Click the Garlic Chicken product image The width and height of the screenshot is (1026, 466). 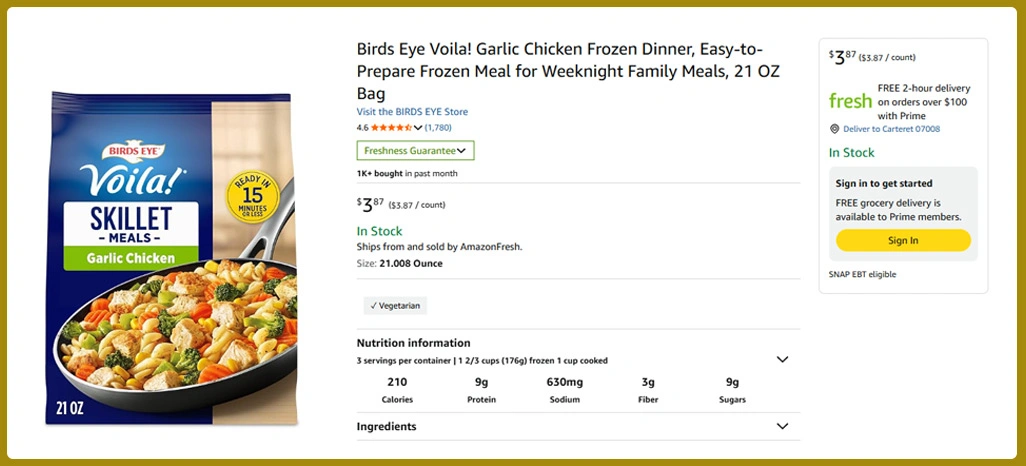tap(172, 260)
